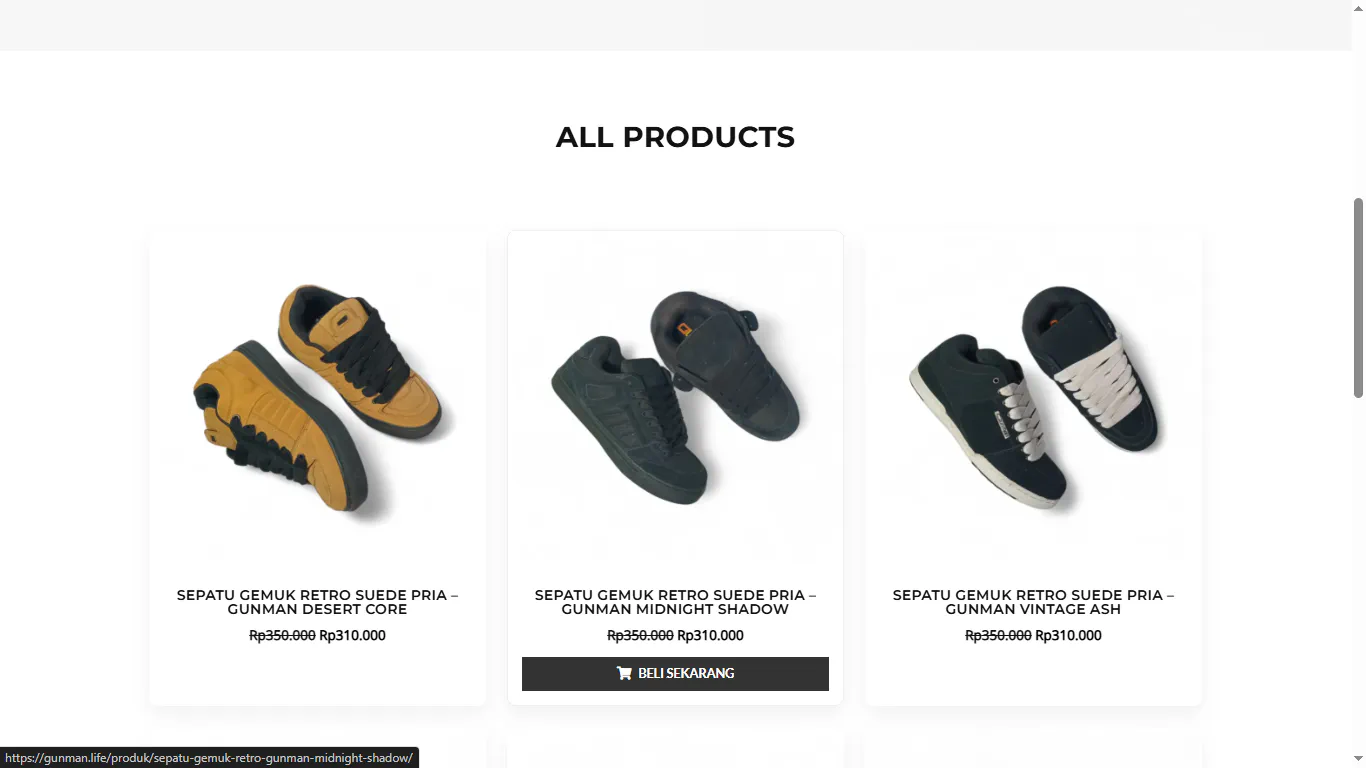
Task: Click the scrollbar track below the thumb
Action: tap(1358, 580)
